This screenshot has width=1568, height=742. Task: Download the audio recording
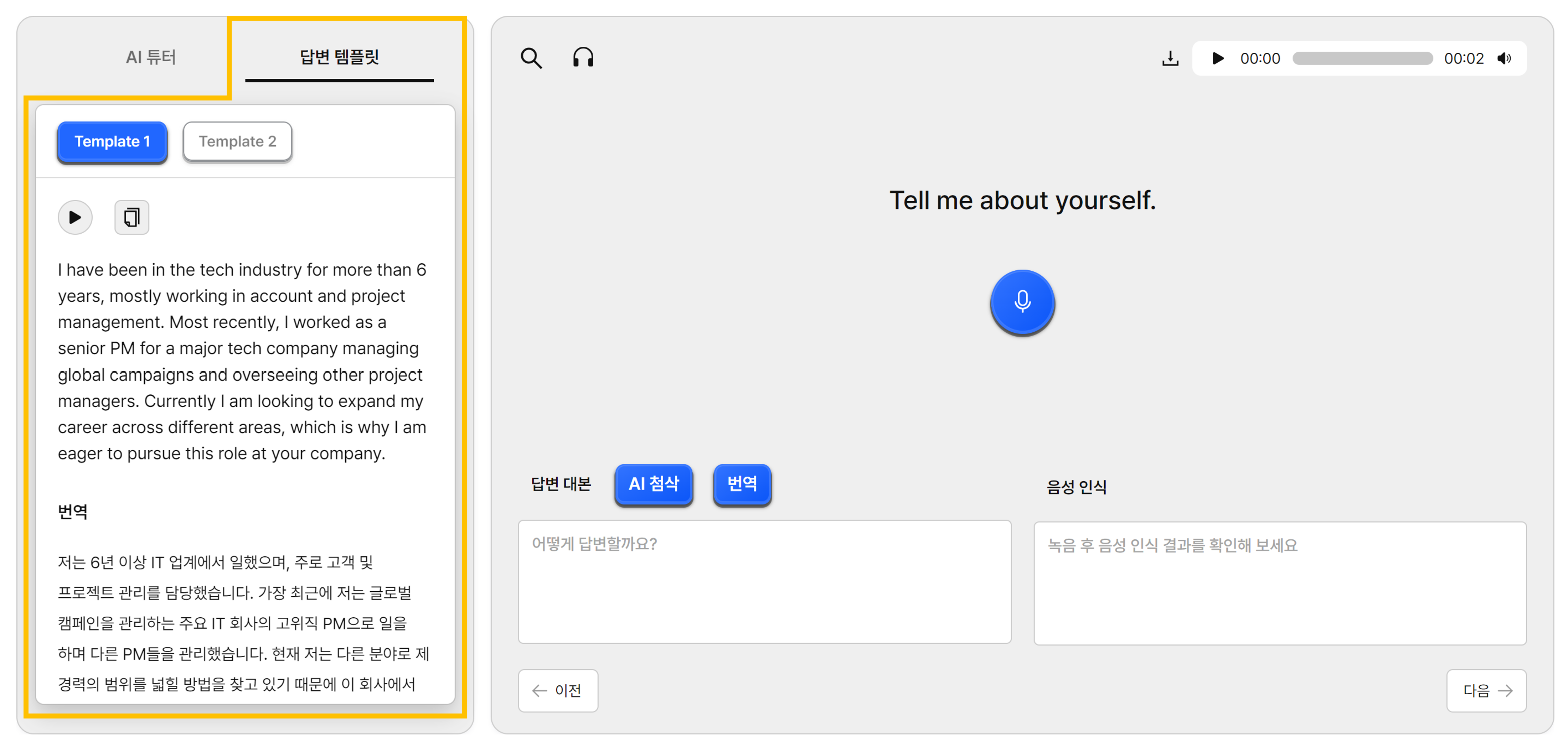1170,58
